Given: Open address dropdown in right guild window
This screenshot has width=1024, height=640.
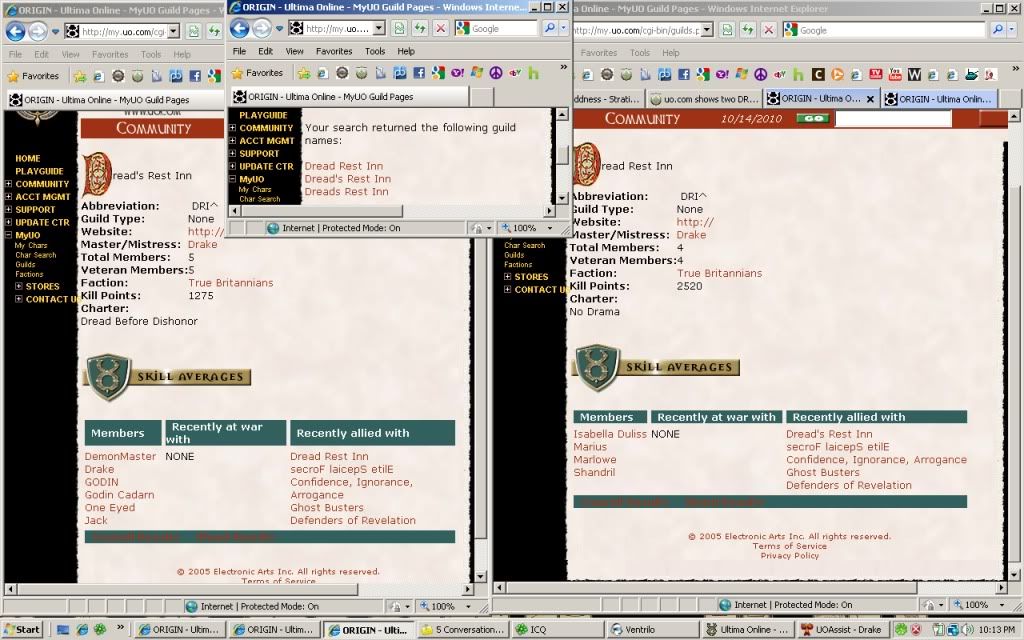Looking at the screenshot, I should pos(707,30).
